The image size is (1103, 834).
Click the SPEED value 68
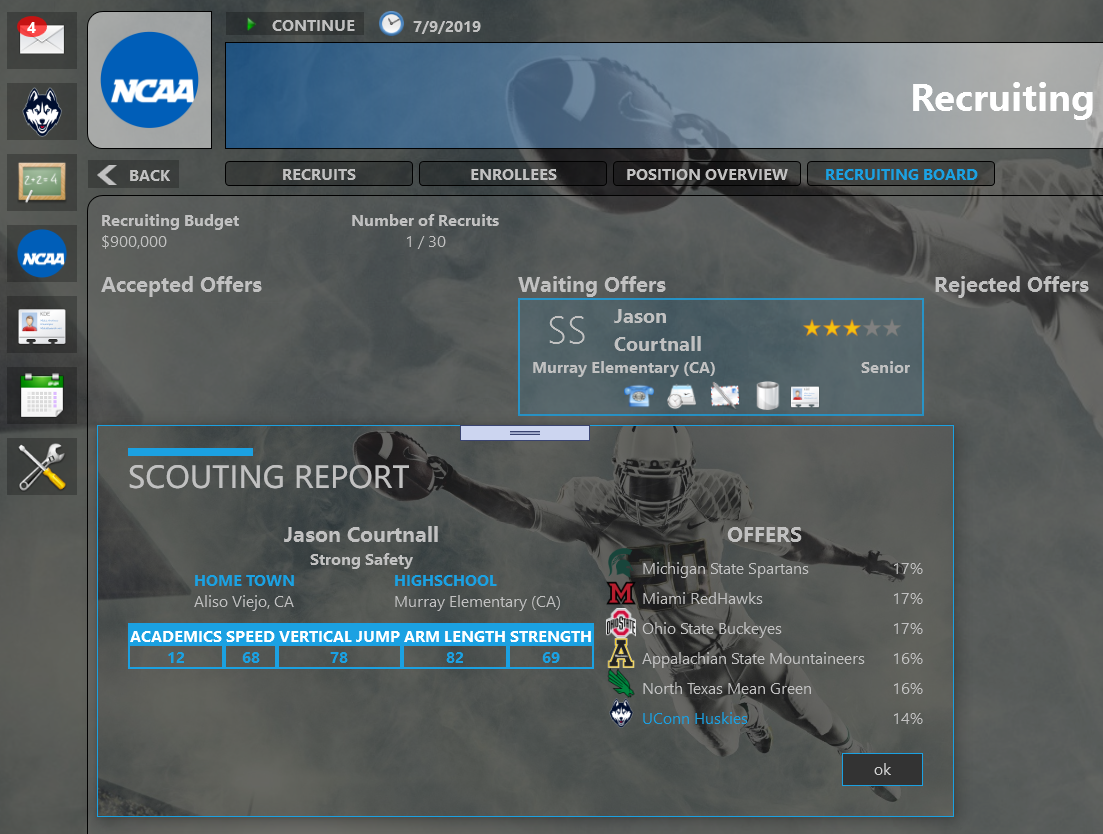[x=251, y=657]
